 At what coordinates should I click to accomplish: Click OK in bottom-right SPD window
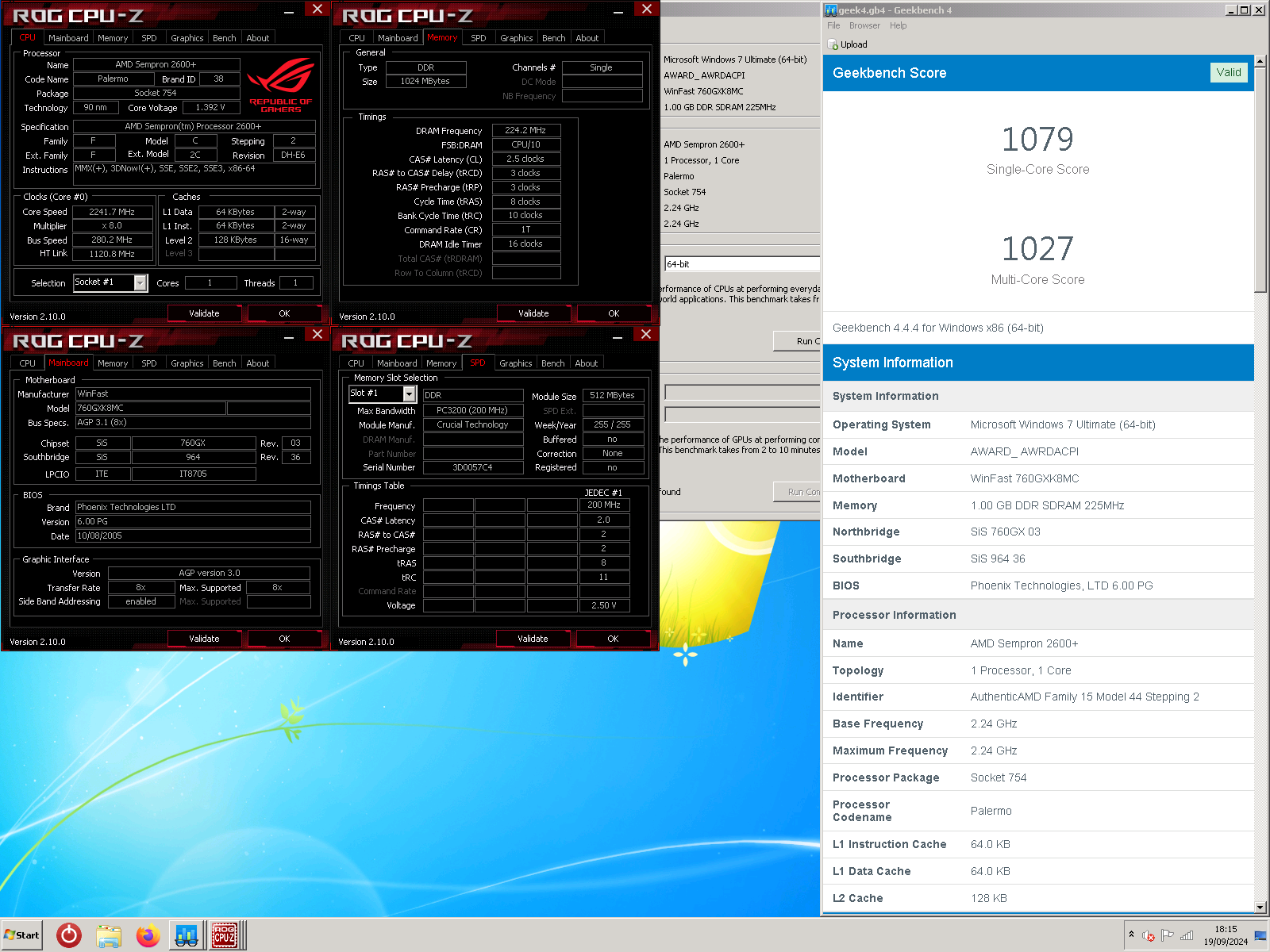613,639
